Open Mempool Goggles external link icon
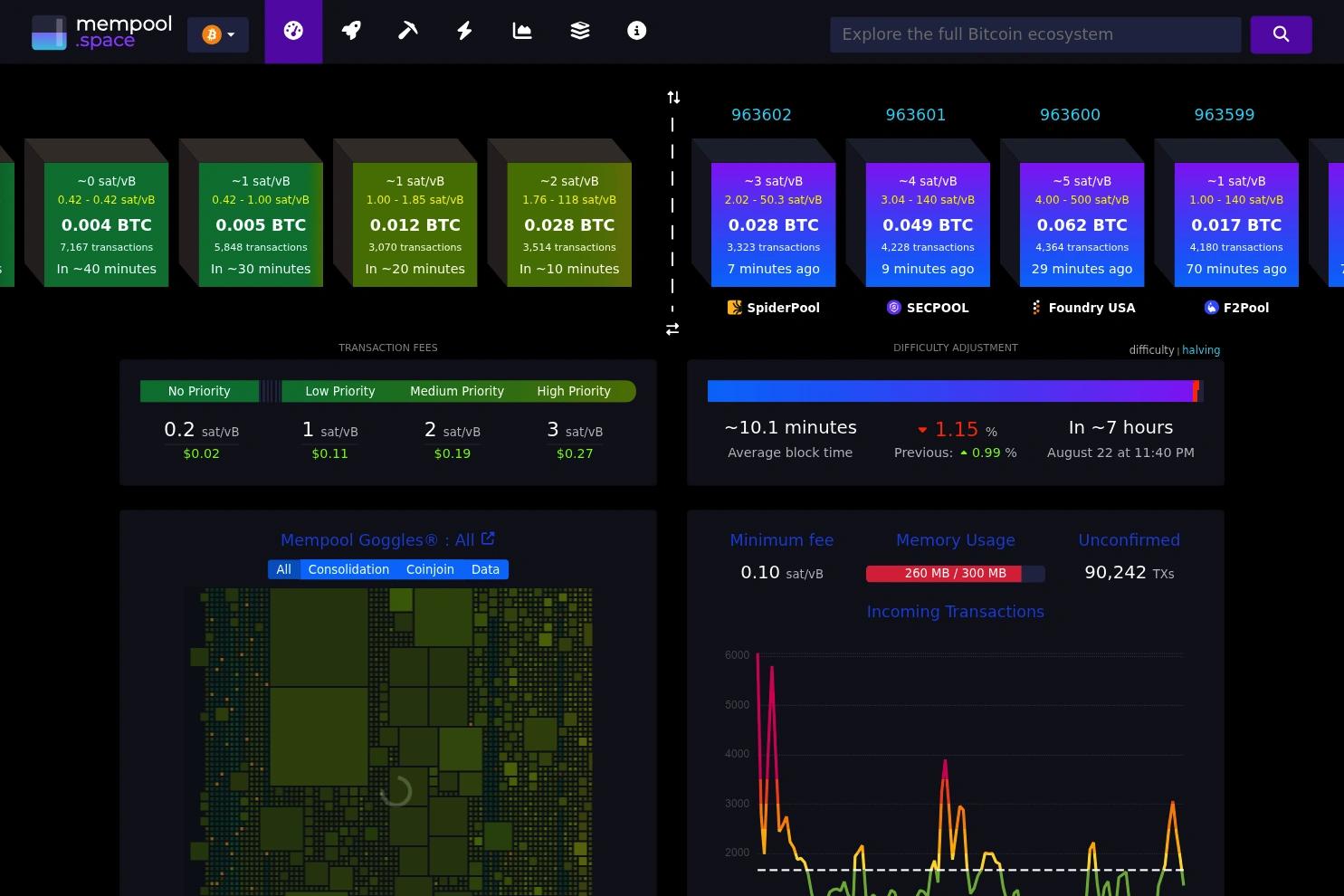1344x896 pixels. tap(488, 539)
